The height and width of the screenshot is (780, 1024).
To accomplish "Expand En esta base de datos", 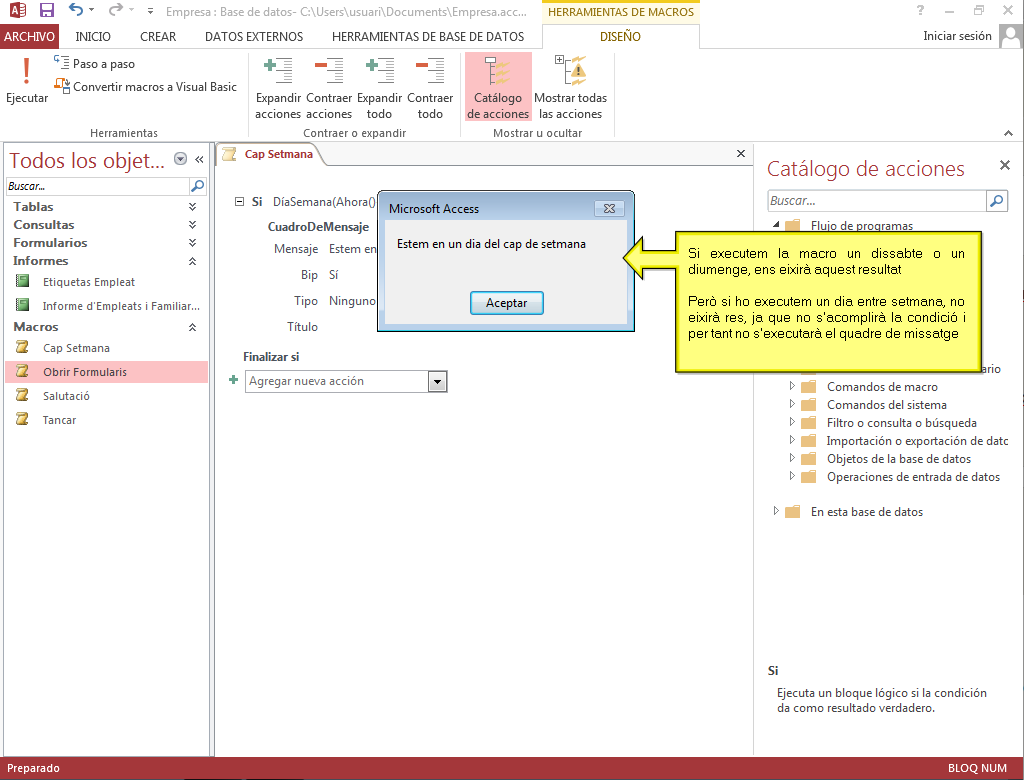I will click(776, 511).
